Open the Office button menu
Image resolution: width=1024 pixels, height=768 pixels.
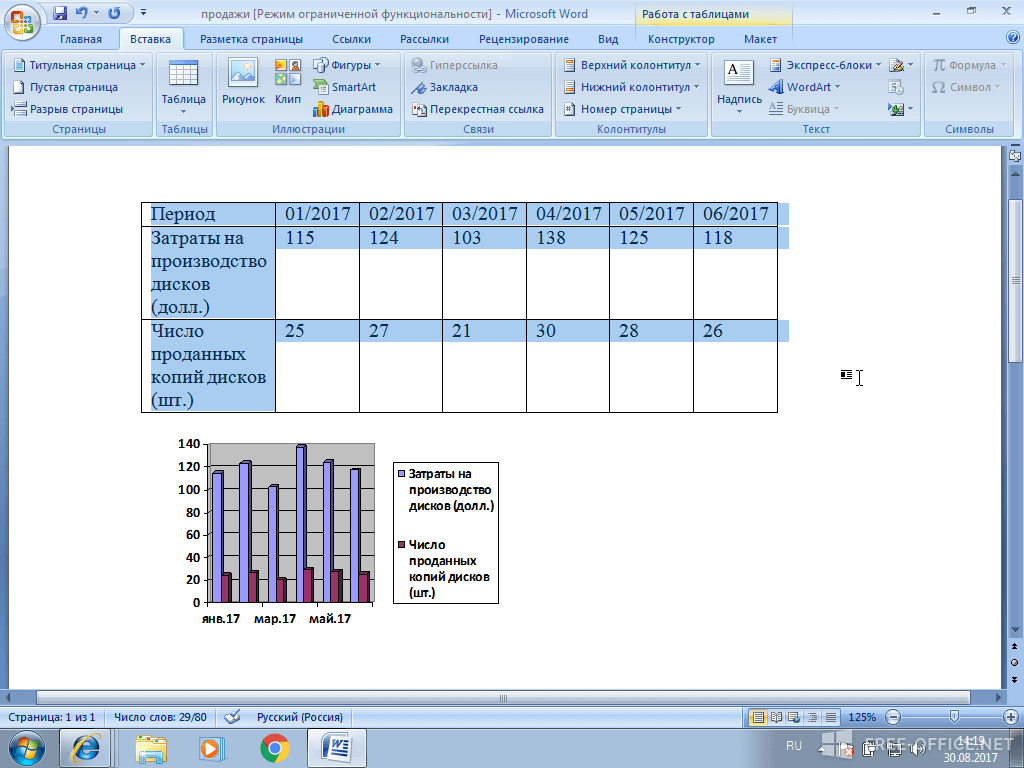(x=21, y=20)
